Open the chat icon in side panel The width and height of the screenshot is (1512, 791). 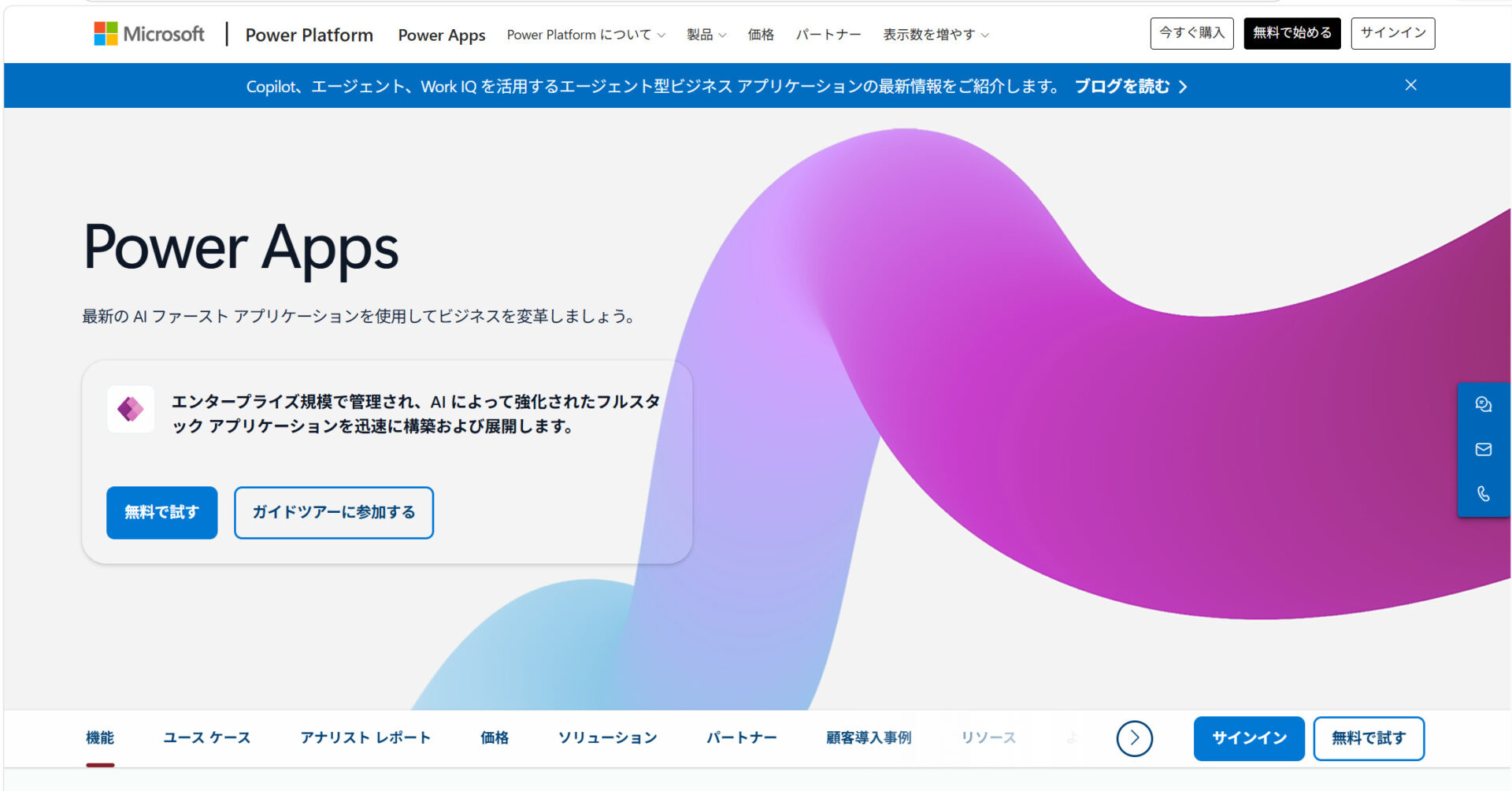click(1483, 404)
